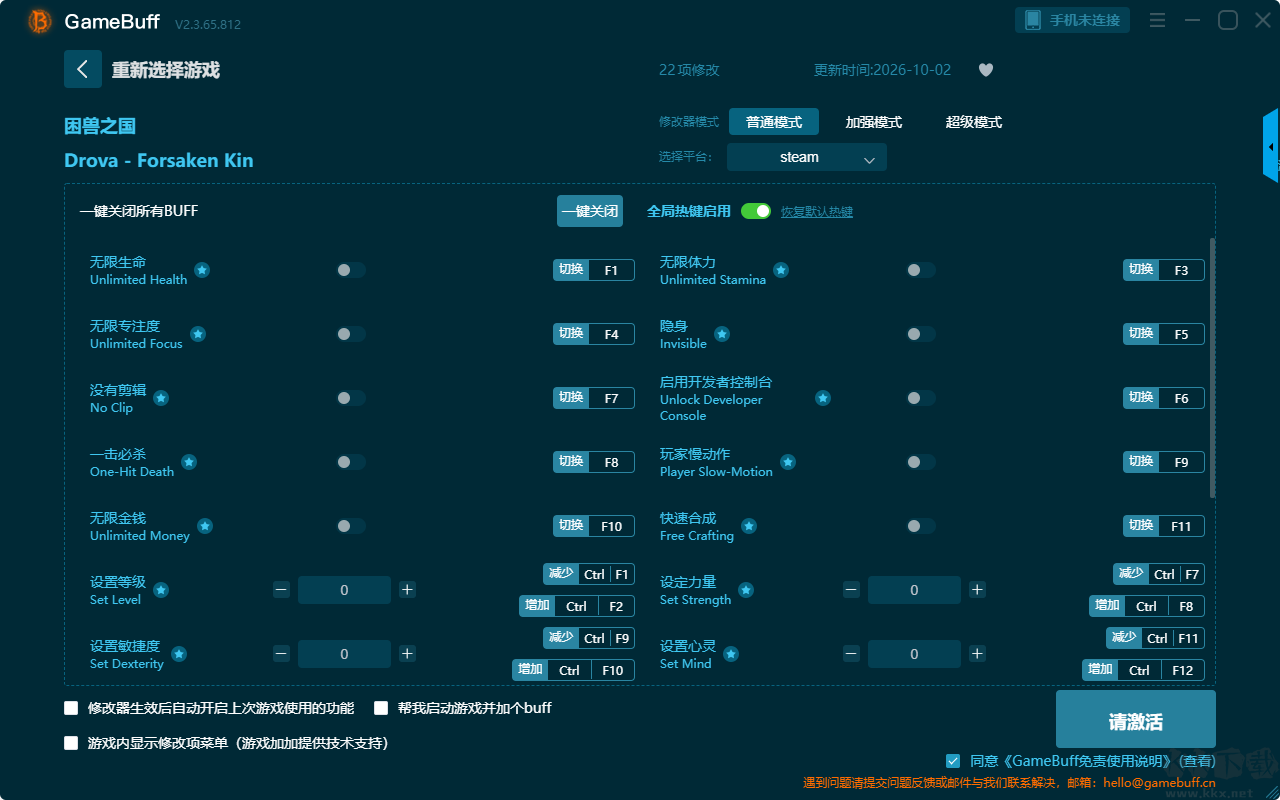Click the vertical scrollbar of cheat list

point(1213,367)
